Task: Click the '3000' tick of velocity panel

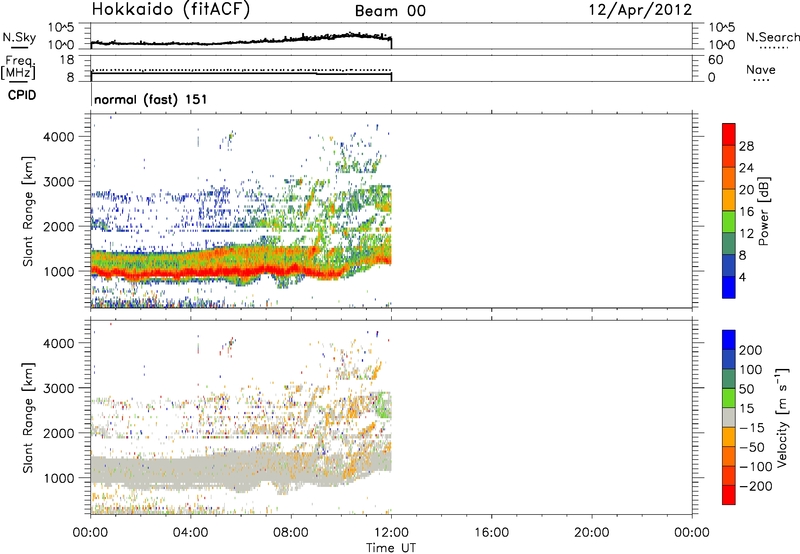Action: click(58, 388)
